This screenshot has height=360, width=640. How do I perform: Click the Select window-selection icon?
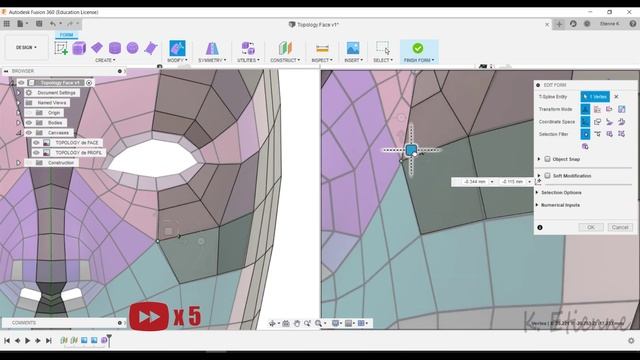[383, 48]
